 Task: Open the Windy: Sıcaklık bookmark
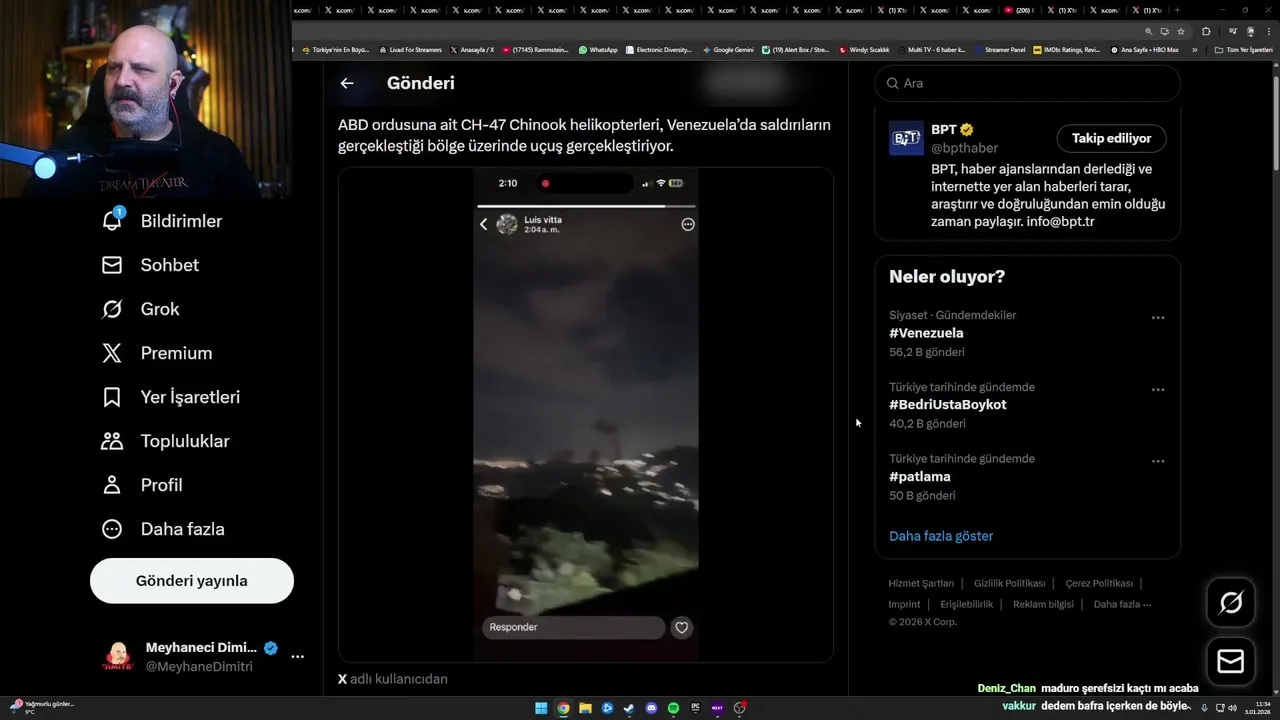tap(865, 49)
